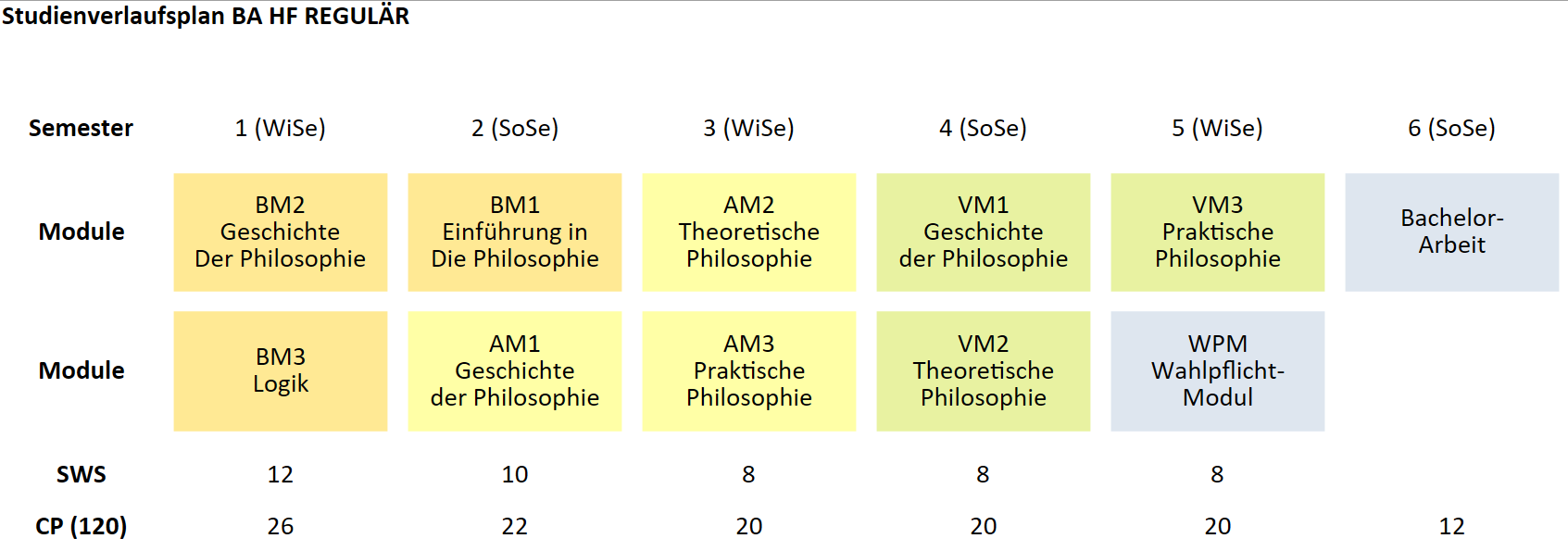
Task: Select the 1 (WiSe) semester header
Action: point(281,128)
